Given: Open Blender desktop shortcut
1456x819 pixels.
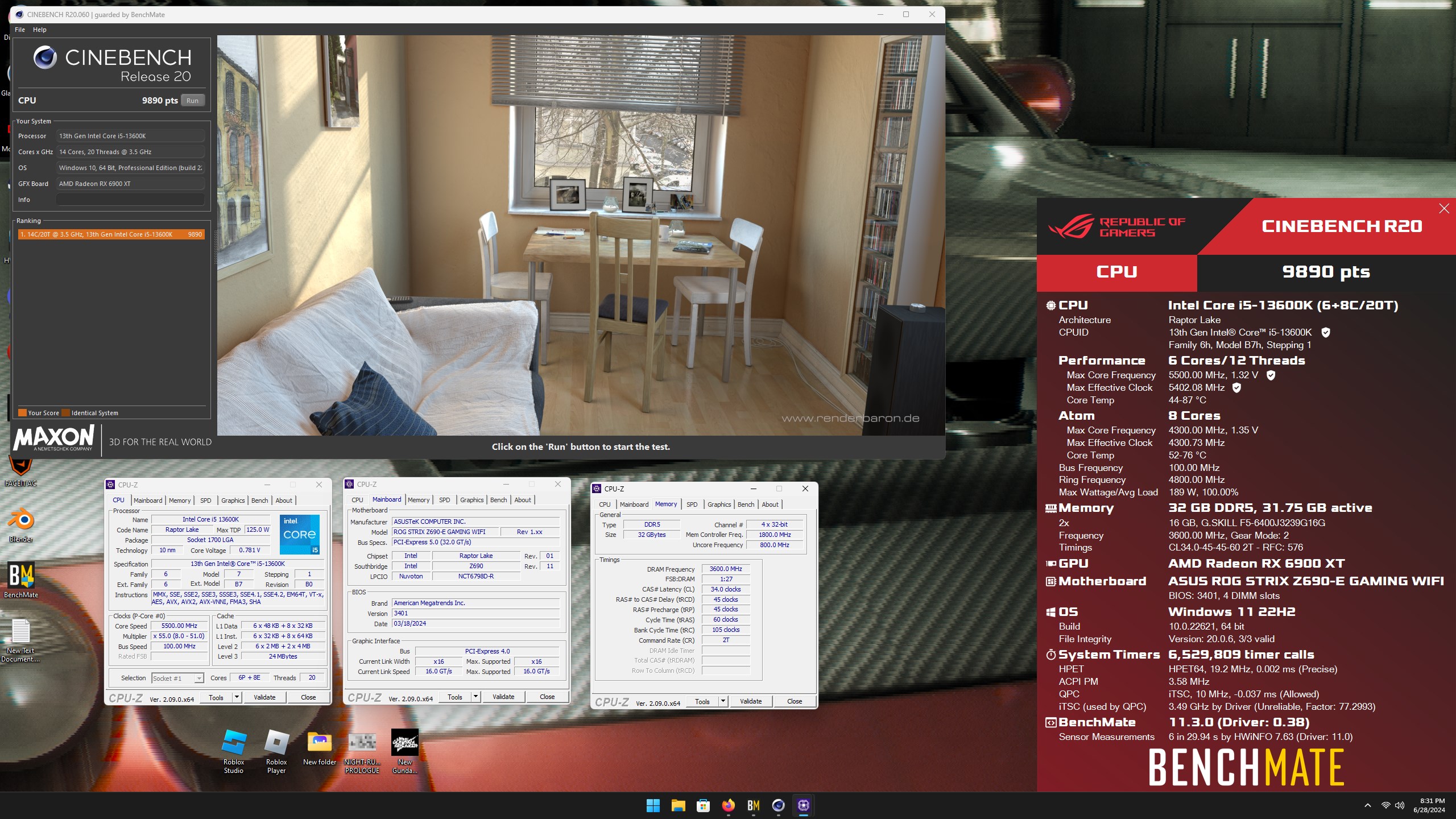Looking at the screenshot, I should pos(21,524).
